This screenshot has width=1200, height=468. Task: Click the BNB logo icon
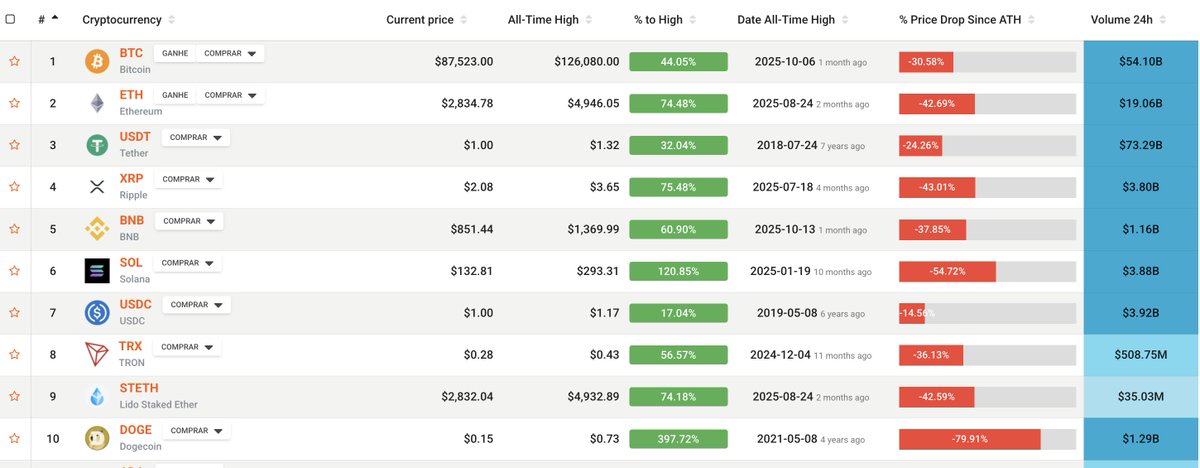coord(97,229)
